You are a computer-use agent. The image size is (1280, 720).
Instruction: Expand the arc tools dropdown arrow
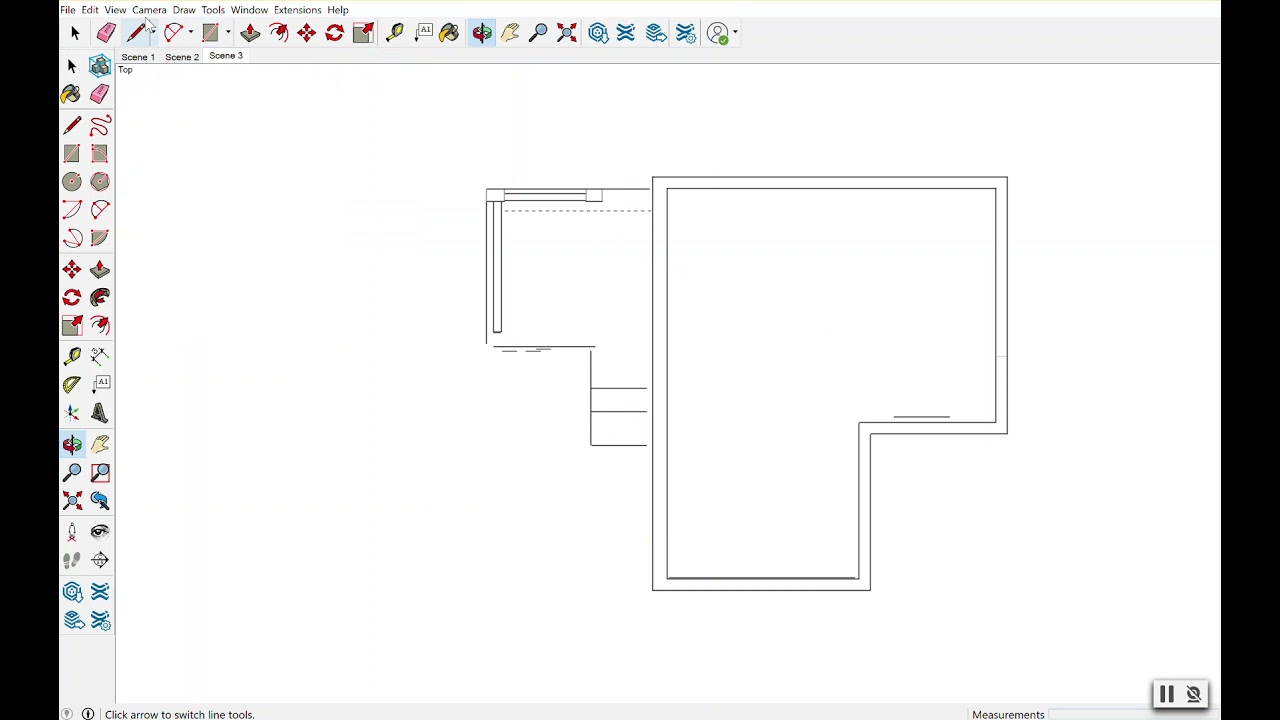click(x=190, y=33)
